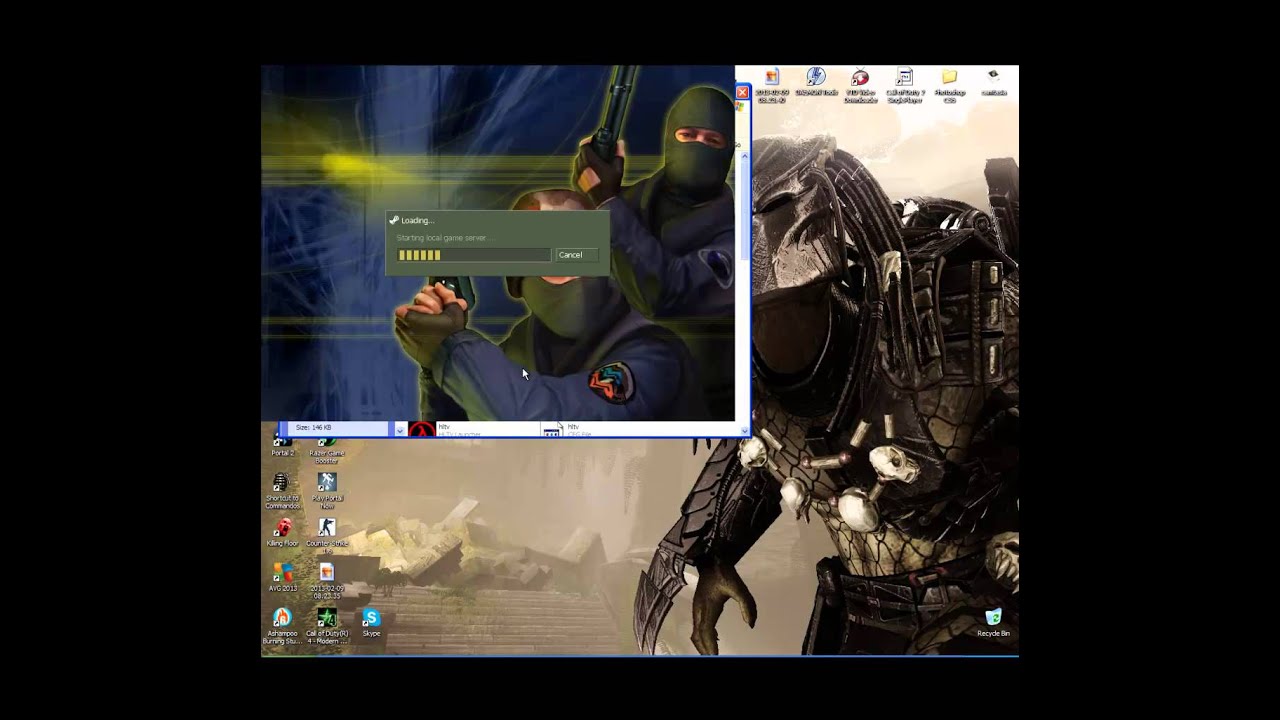Launch Razer Game Booster from the desktop

pos(326,450)
